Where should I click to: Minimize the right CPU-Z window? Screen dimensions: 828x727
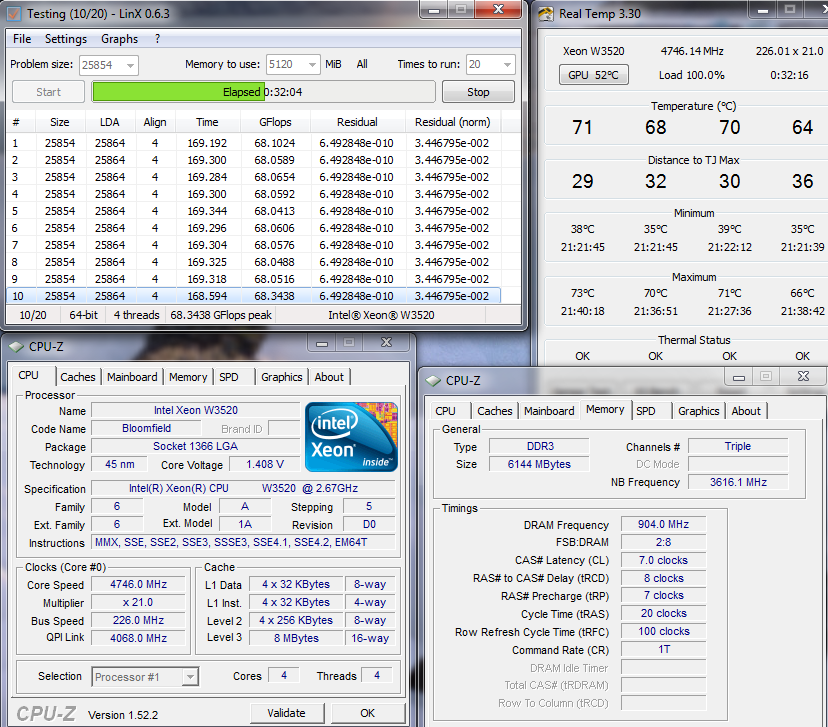739,376
